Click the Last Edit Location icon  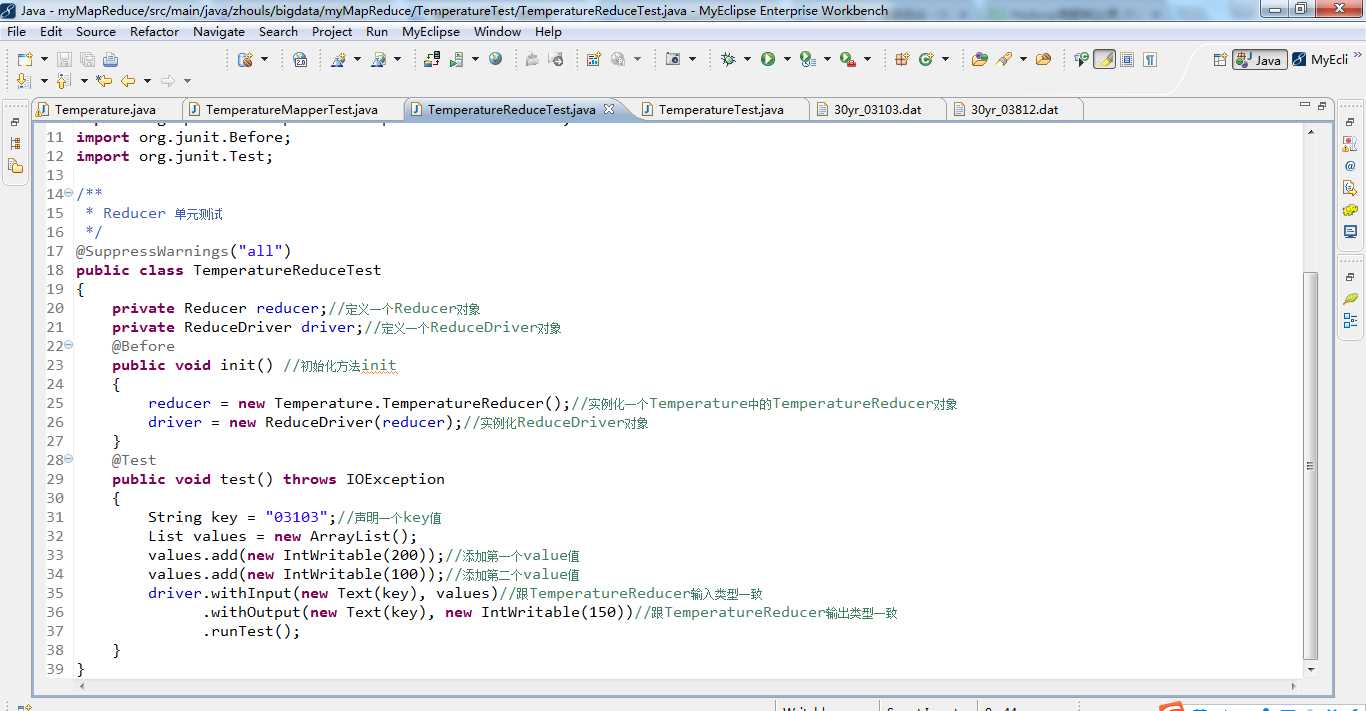[103, 81]
